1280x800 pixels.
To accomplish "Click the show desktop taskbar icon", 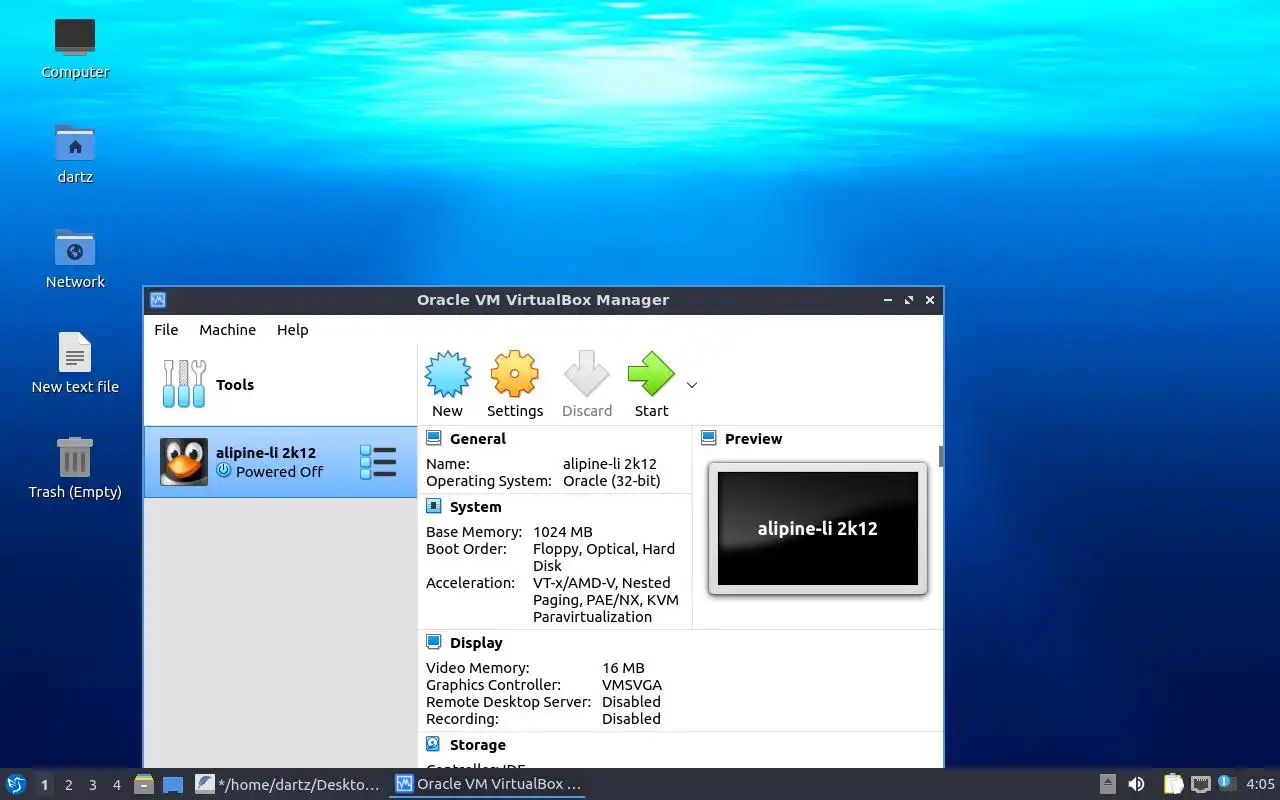I will click(173, 785).
